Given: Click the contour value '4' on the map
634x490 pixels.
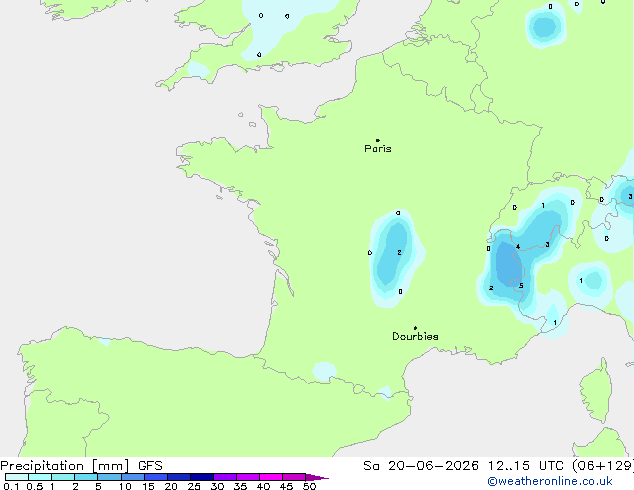Looking at the screenshot, I should (518, 247).
